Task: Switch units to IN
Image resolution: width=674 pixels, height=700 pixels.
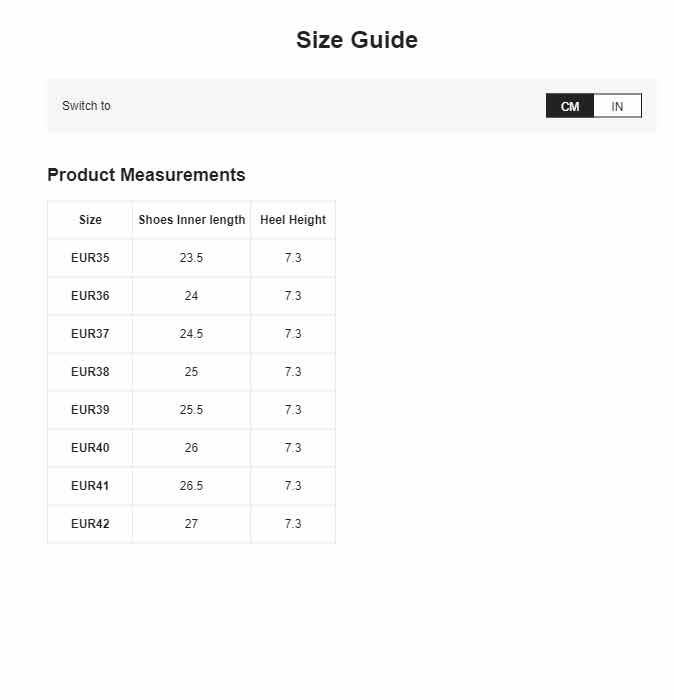Action: click(617, 106)
